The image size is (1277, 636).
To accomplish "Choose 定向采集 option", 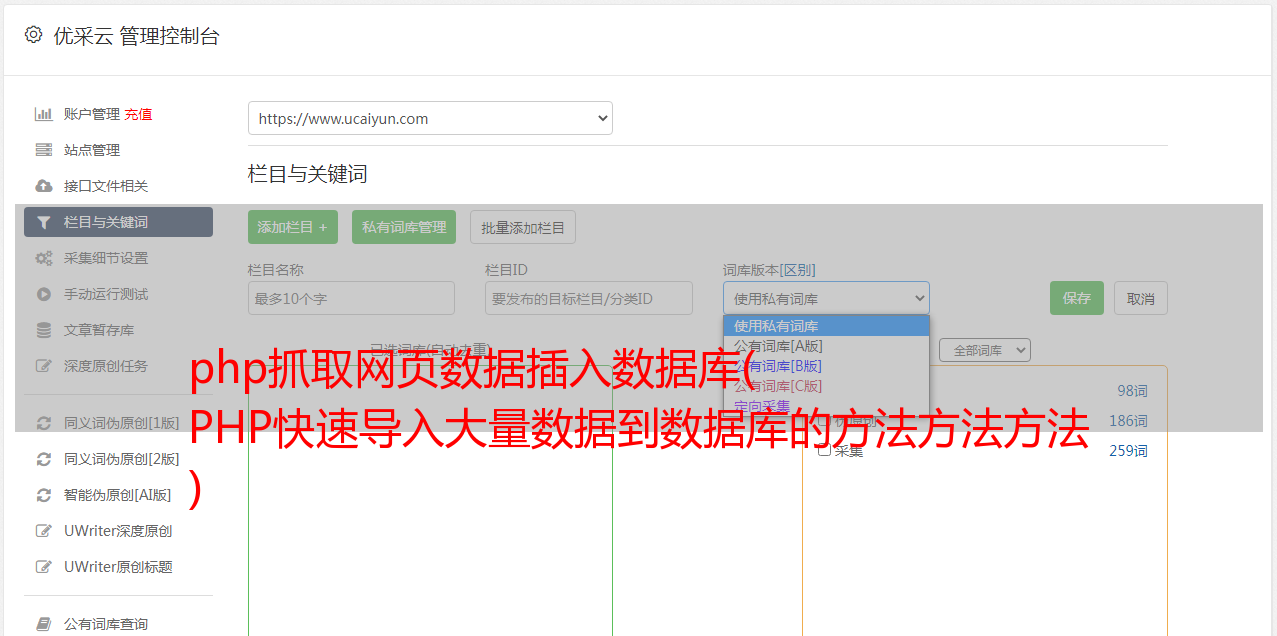I will [x=826, y=406].
